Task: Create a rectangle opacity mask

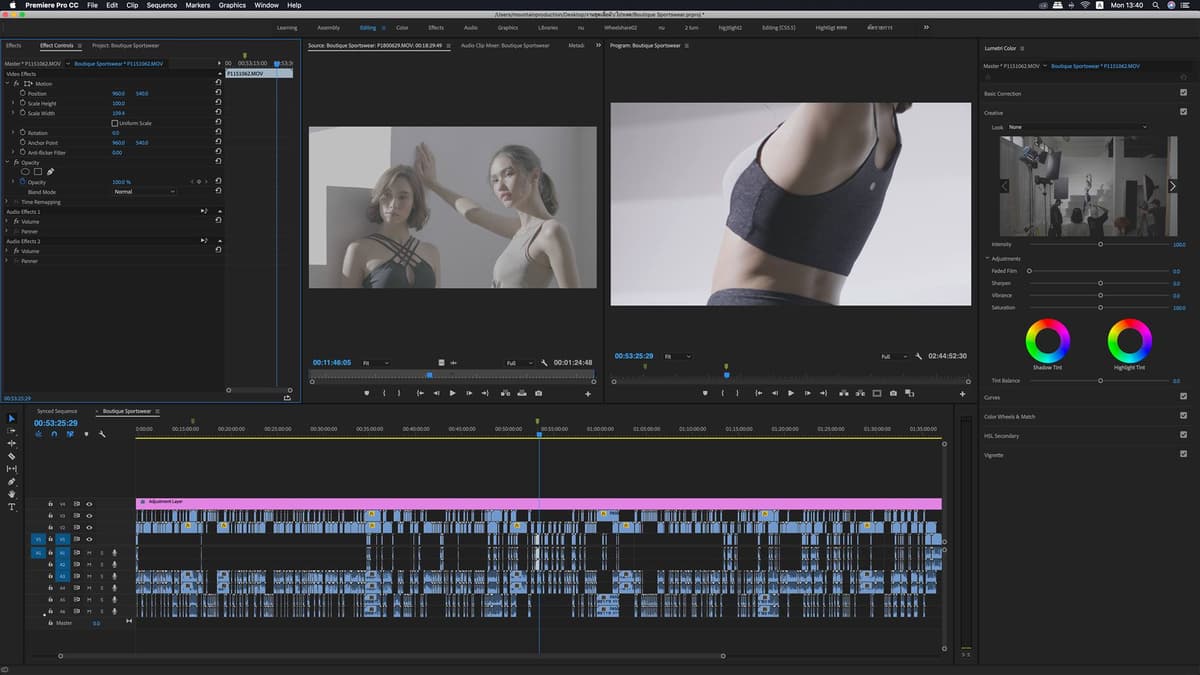Action: 38,171
